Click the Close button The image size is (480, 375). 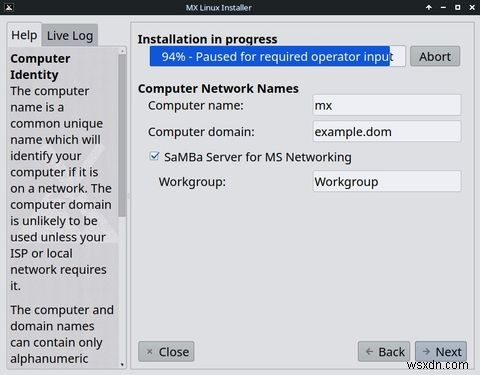[x=166, y=352]
